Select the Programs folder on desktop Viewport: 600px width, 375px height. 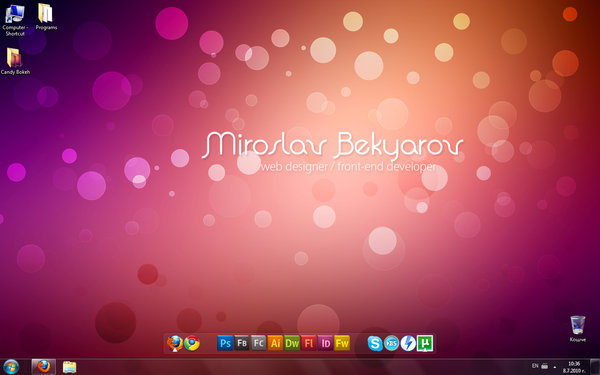pos(46,16)
